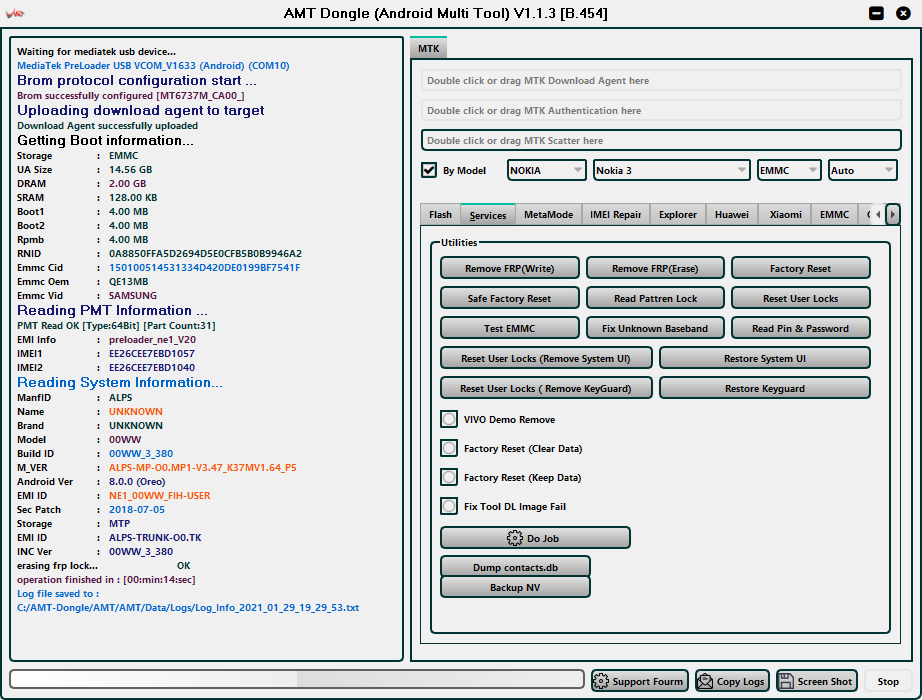Screen dimensions: 922x700
Task: Open the Huawei tab
Action: click(731, 215)
